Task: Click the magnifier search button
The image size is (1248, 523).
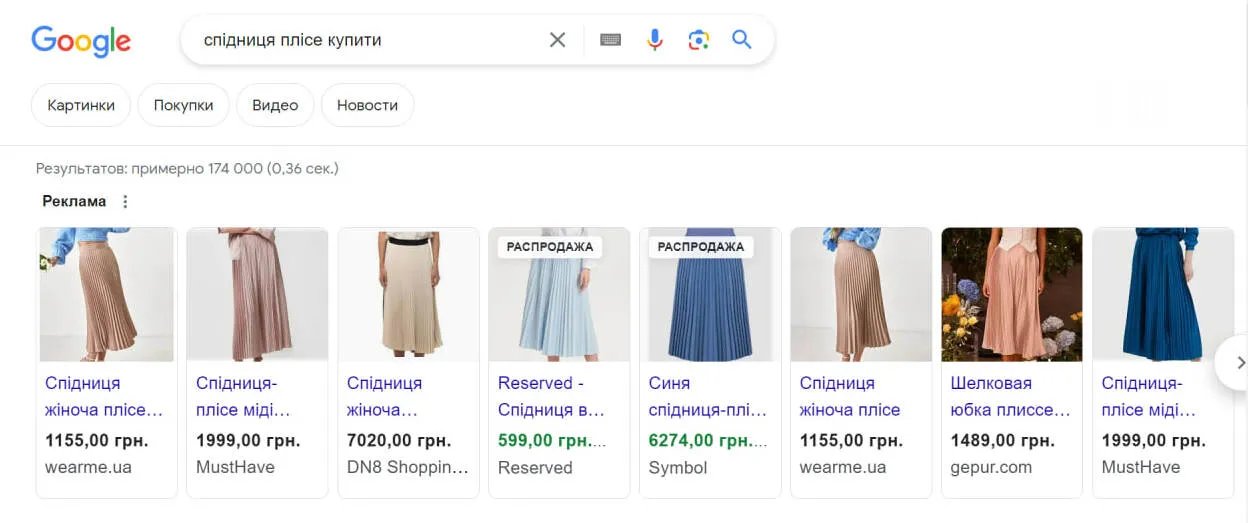Action: [741, 40]
